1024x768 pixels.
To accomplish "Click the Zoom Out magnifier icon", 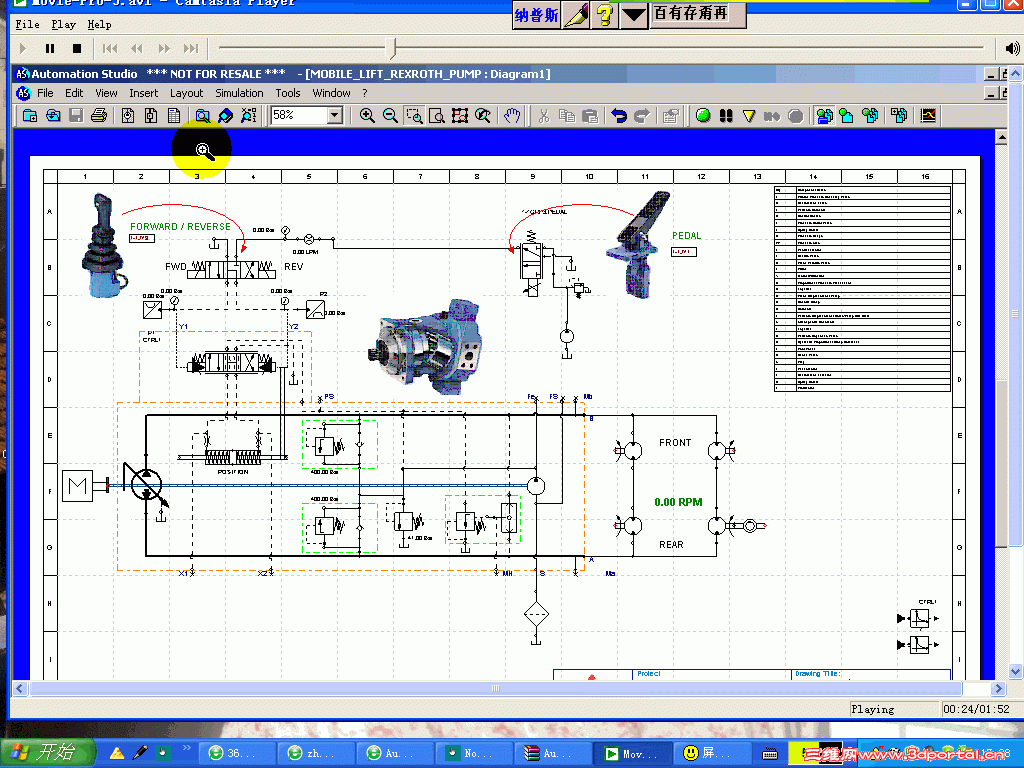I will (390, 116).
